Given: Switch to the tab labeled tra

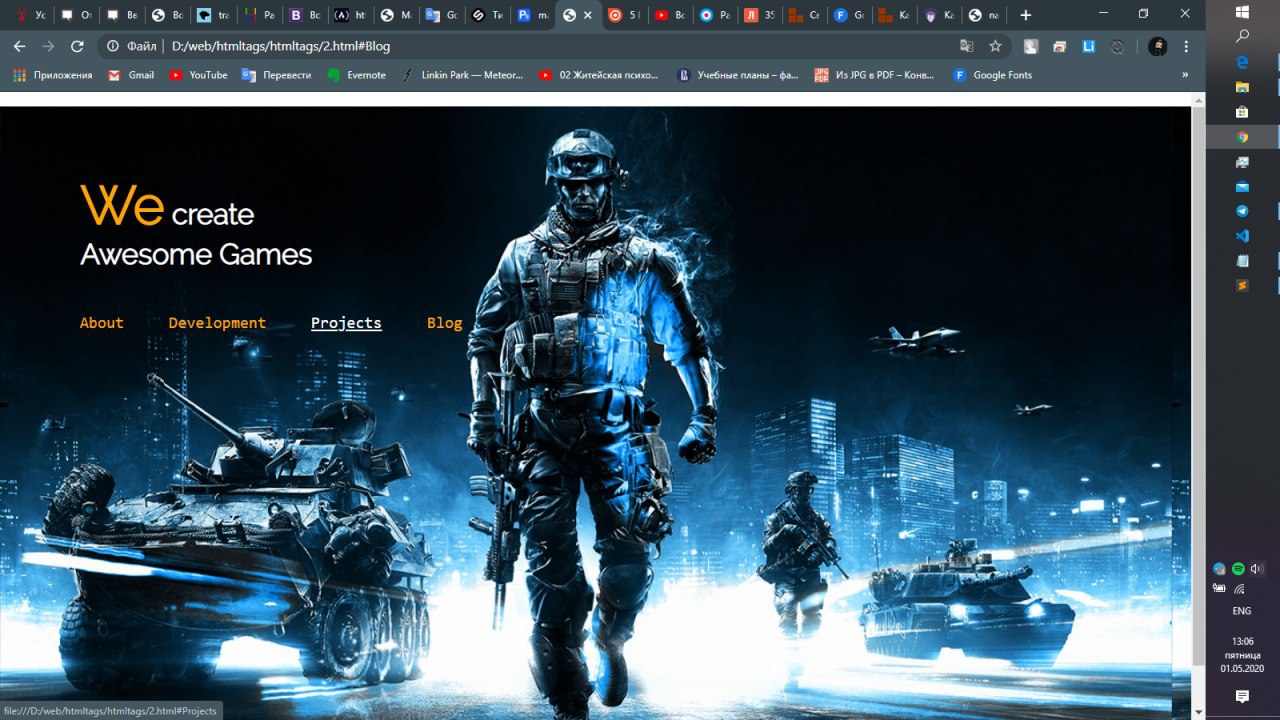Looking at the screenshot, I should pyautogui.click(x=214, y=15).
